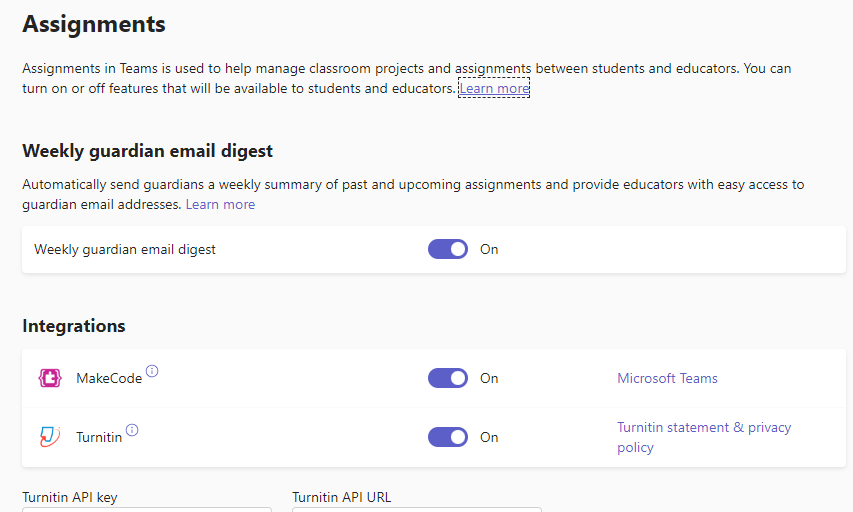Click the On label beside Turnitin toggle

[x=489, y=437]
